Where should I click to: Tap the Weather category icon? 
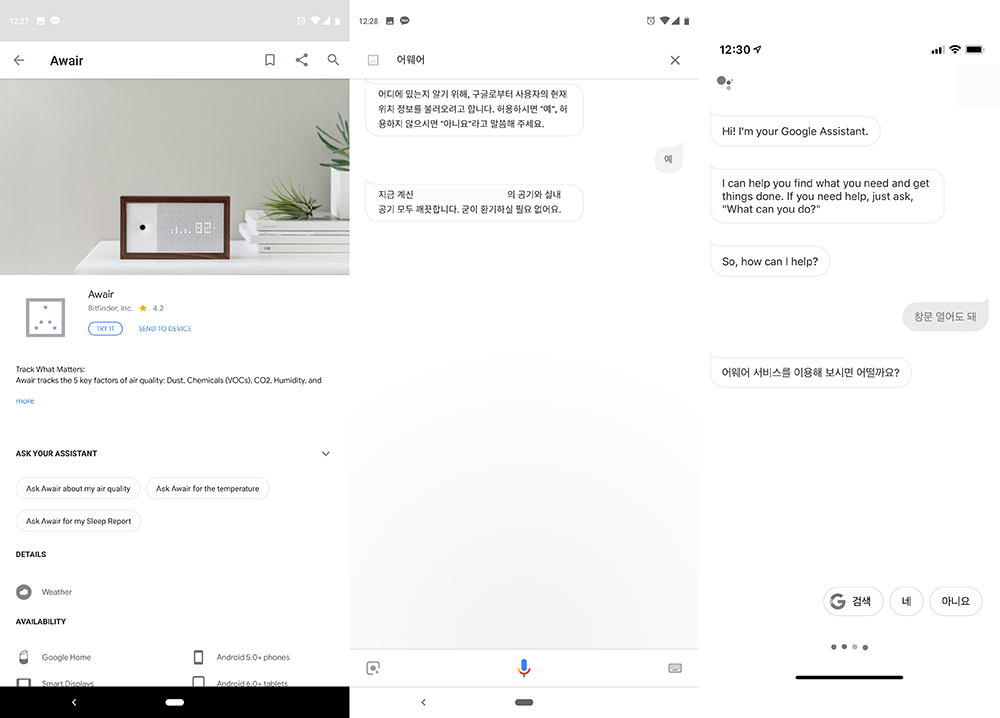(24, 592)
